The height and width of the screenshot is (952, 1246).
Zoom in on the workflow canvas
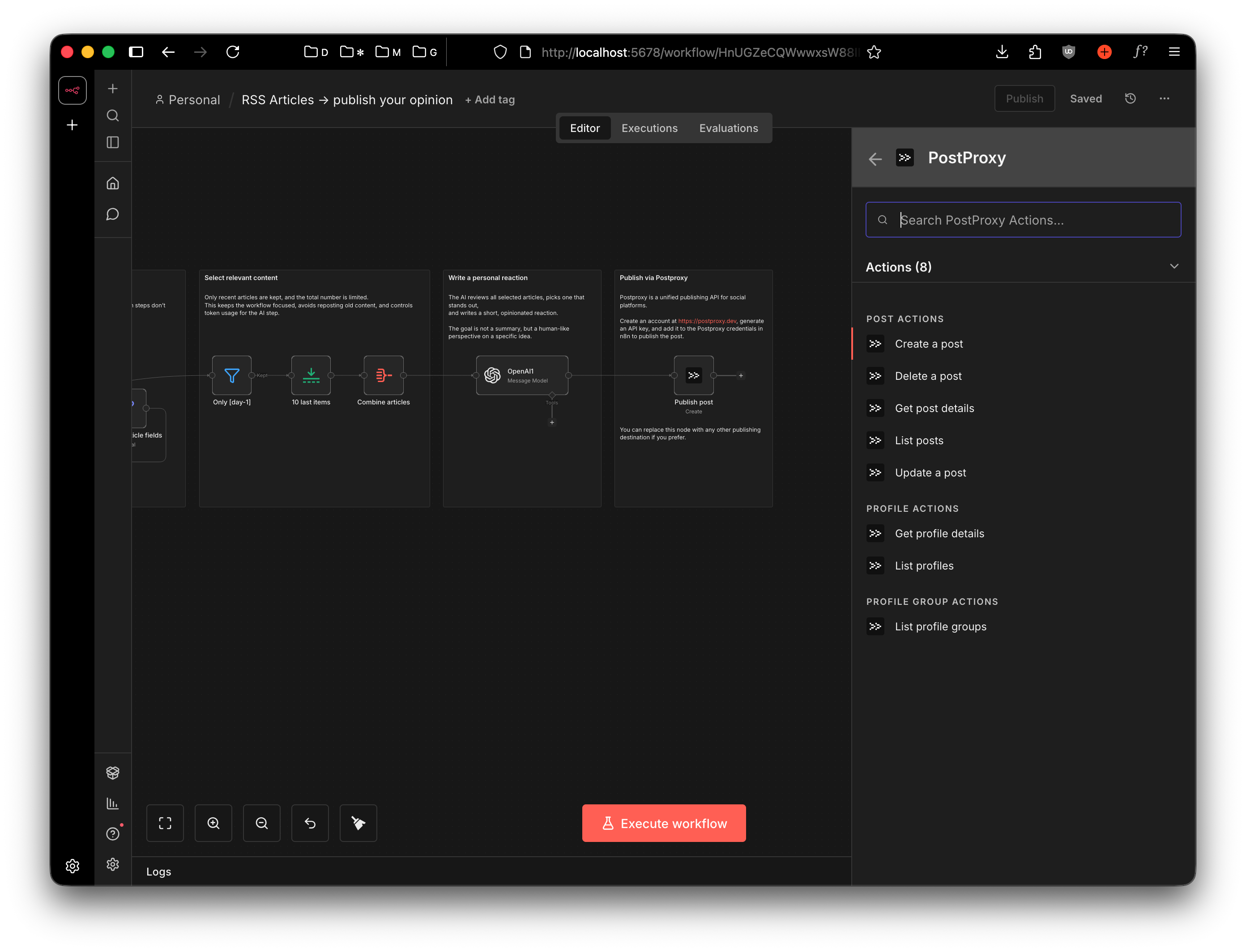click(213, 823)
